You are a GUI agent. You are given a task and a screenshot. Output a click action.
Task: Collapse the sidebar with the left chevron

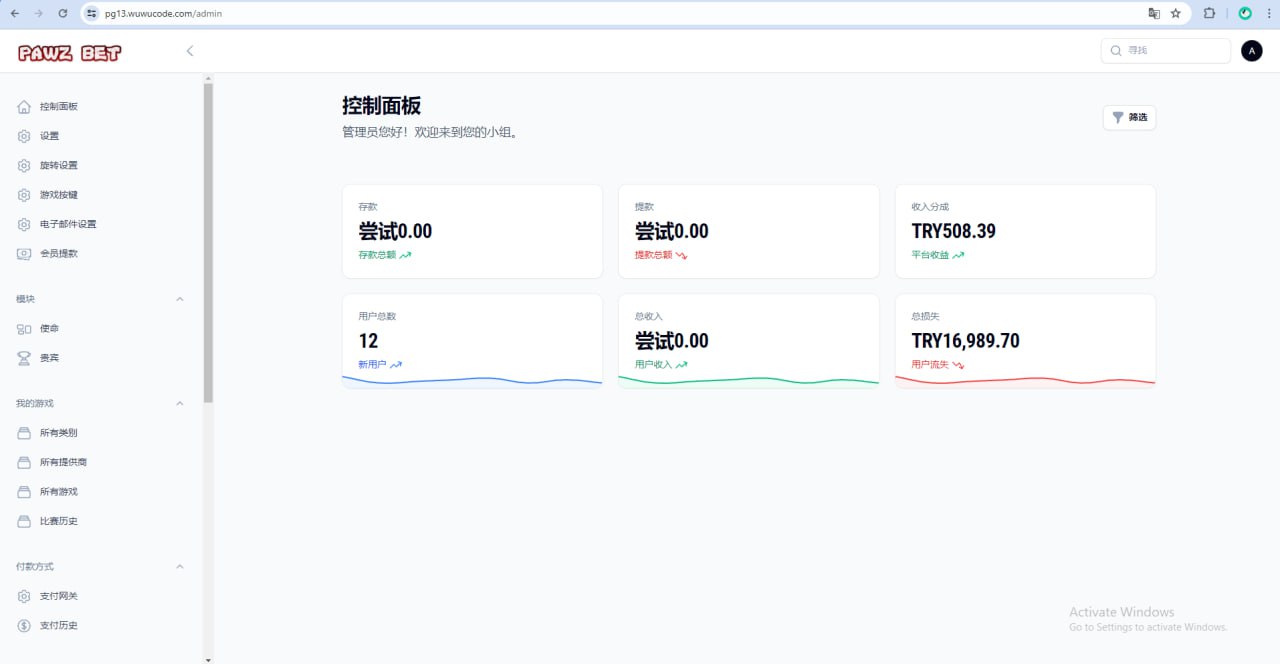[x=190, y=51]
